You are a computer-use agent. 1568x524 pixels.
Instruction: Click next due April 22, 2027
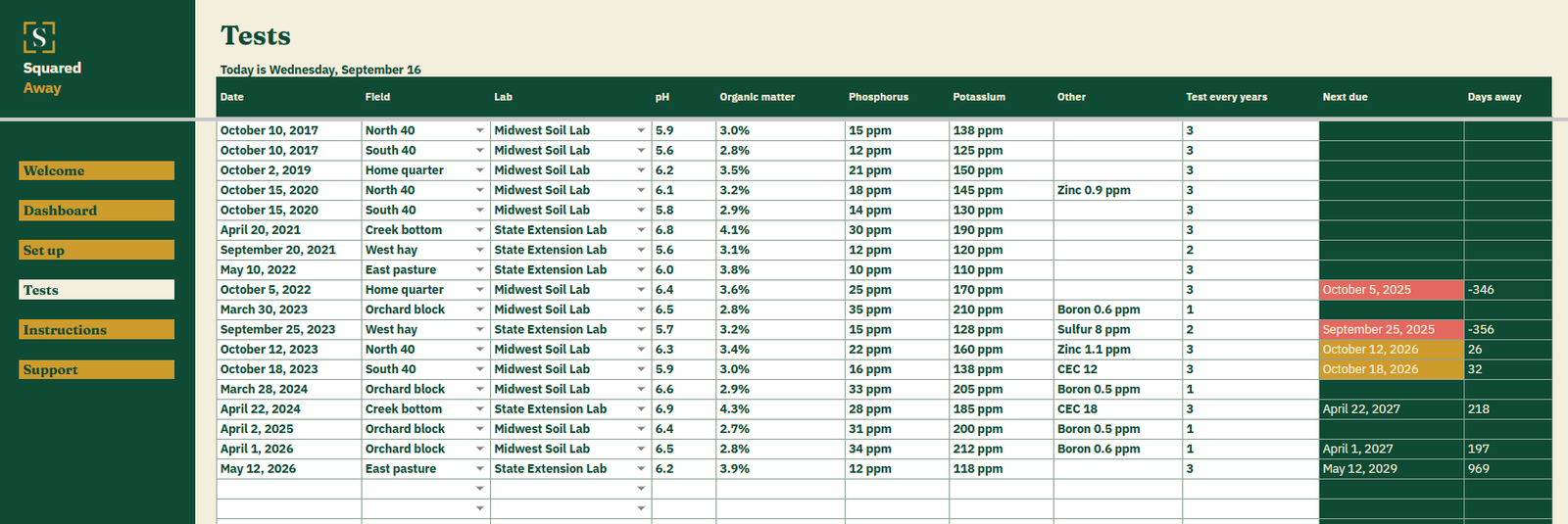[x=1392, y=409]
